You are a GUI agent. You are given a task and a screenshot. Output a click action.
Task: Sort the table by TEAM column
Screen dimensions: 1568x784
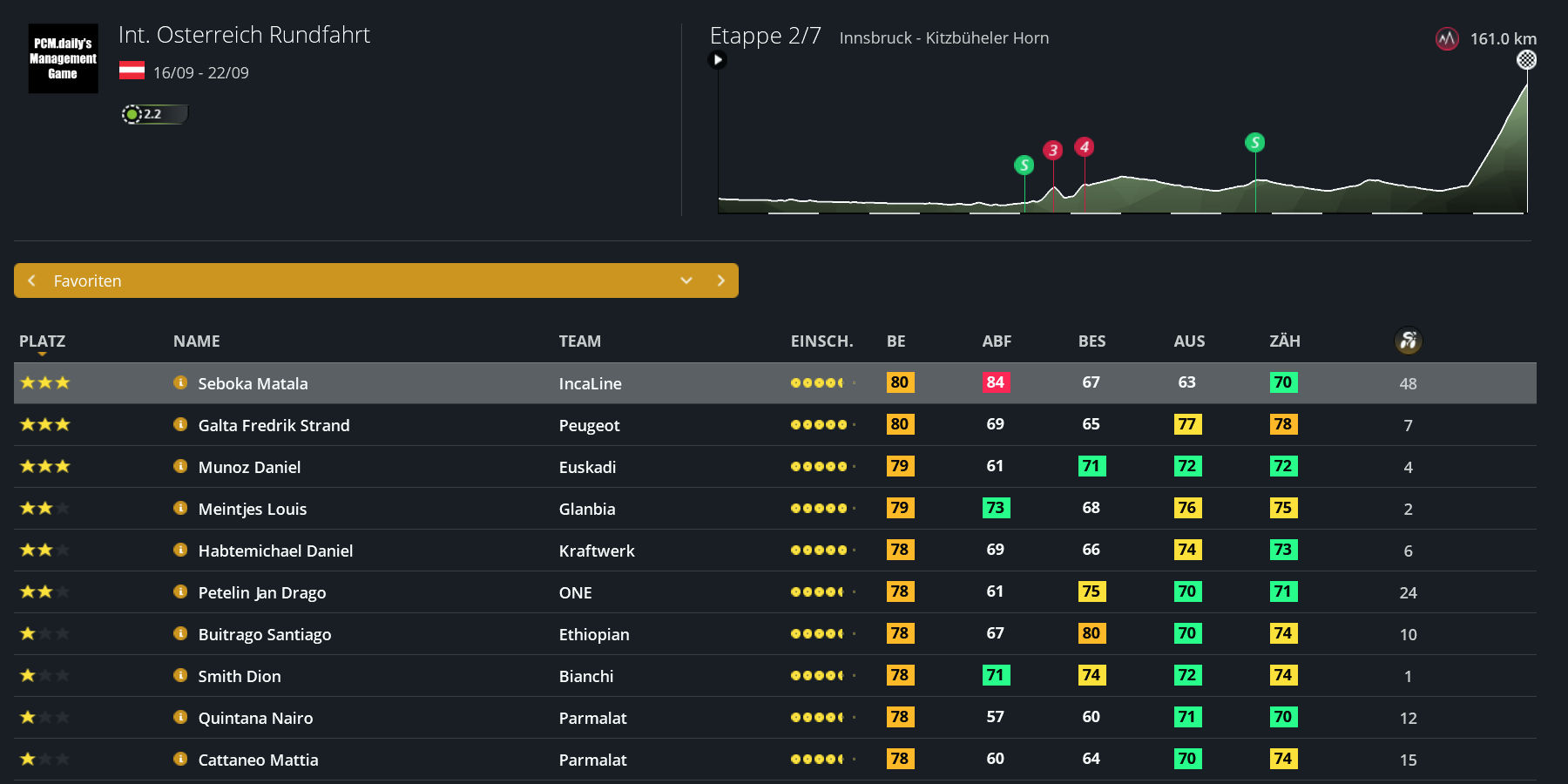(579, 341)
